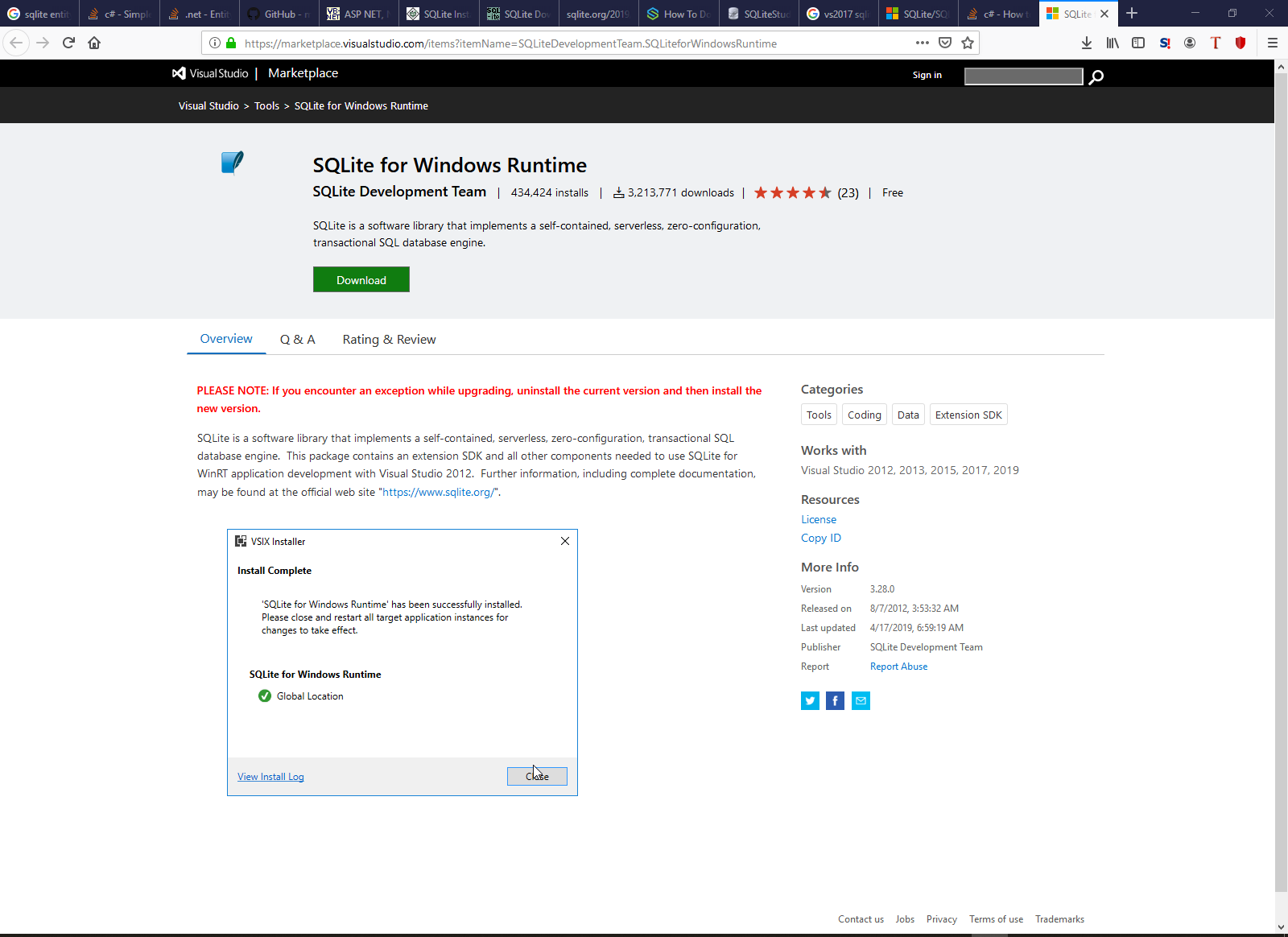1288x937 pixels.
Task: Open the red shield extension icon
Action: [x=1241, y=43]
